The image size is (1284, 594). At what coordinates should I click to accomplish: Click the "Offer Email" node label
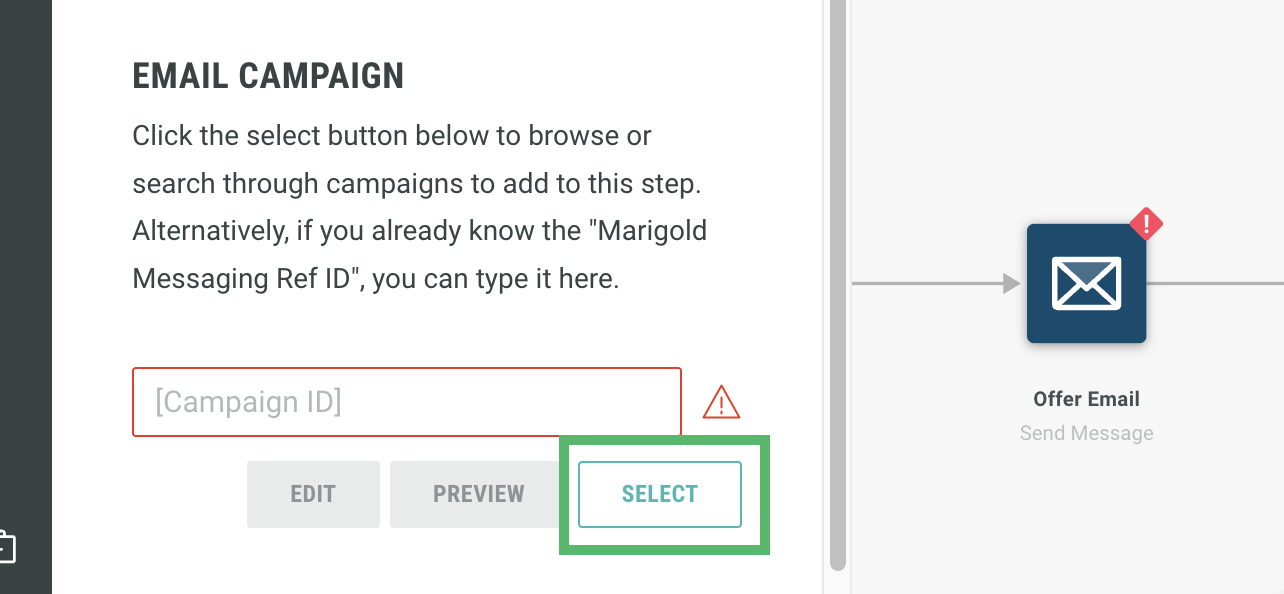tap(1086, 399)
